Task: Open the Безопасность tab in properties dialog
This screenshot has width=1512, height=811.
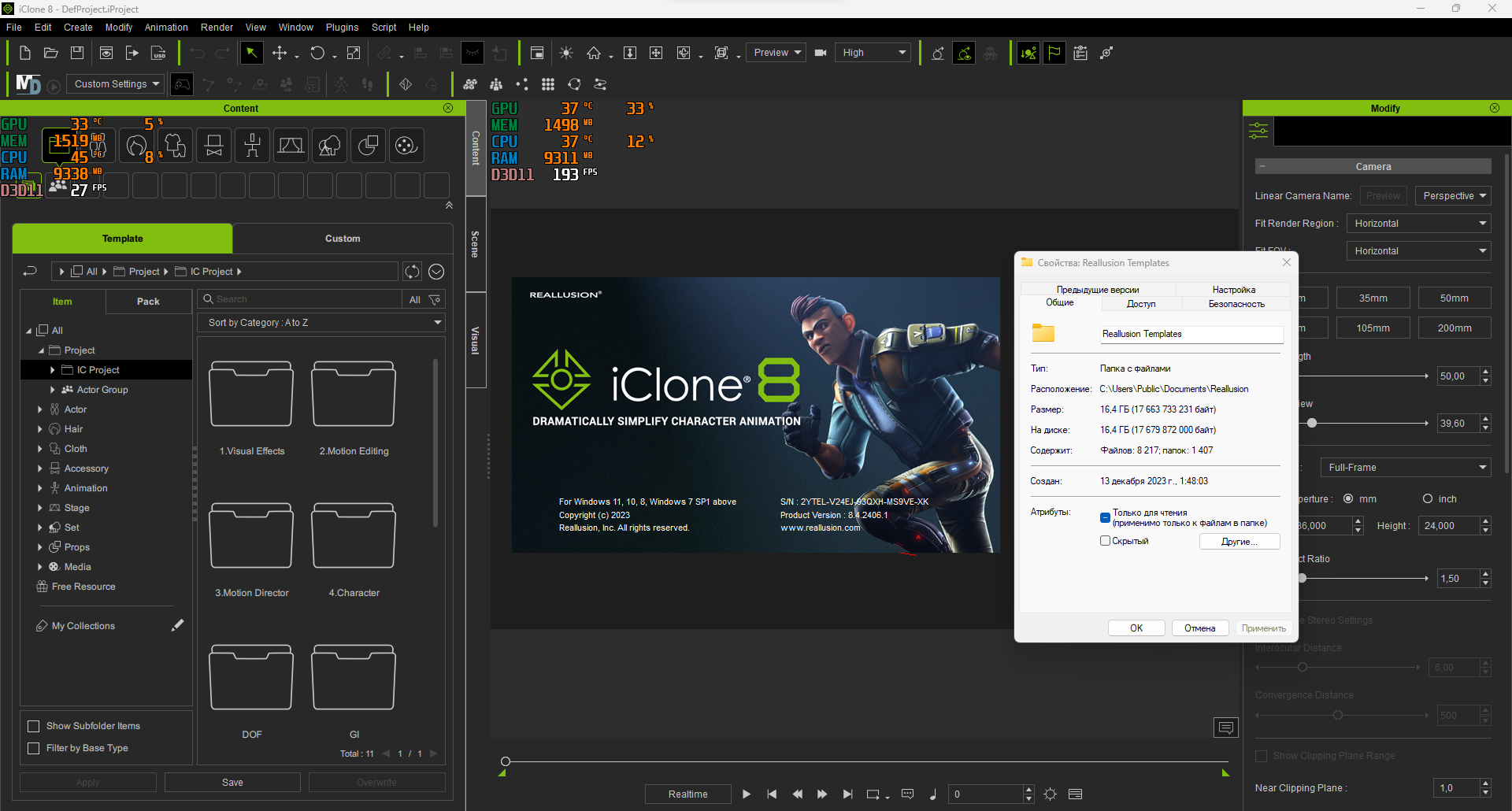Action: tap(1236, 304)
